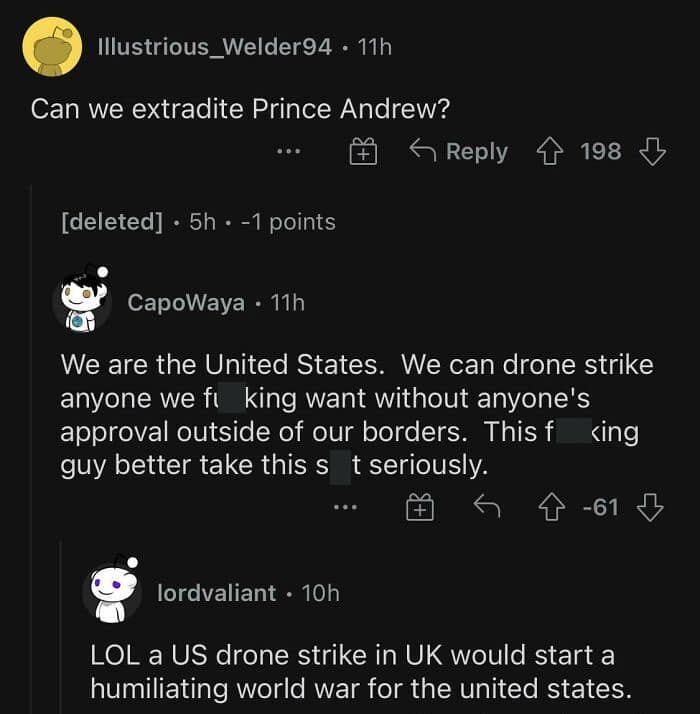Image resolution: width=700 pixels, height=714 pixels.
Task: Open Illustrious_Welder94's user profile
Action: coord(215,47)
